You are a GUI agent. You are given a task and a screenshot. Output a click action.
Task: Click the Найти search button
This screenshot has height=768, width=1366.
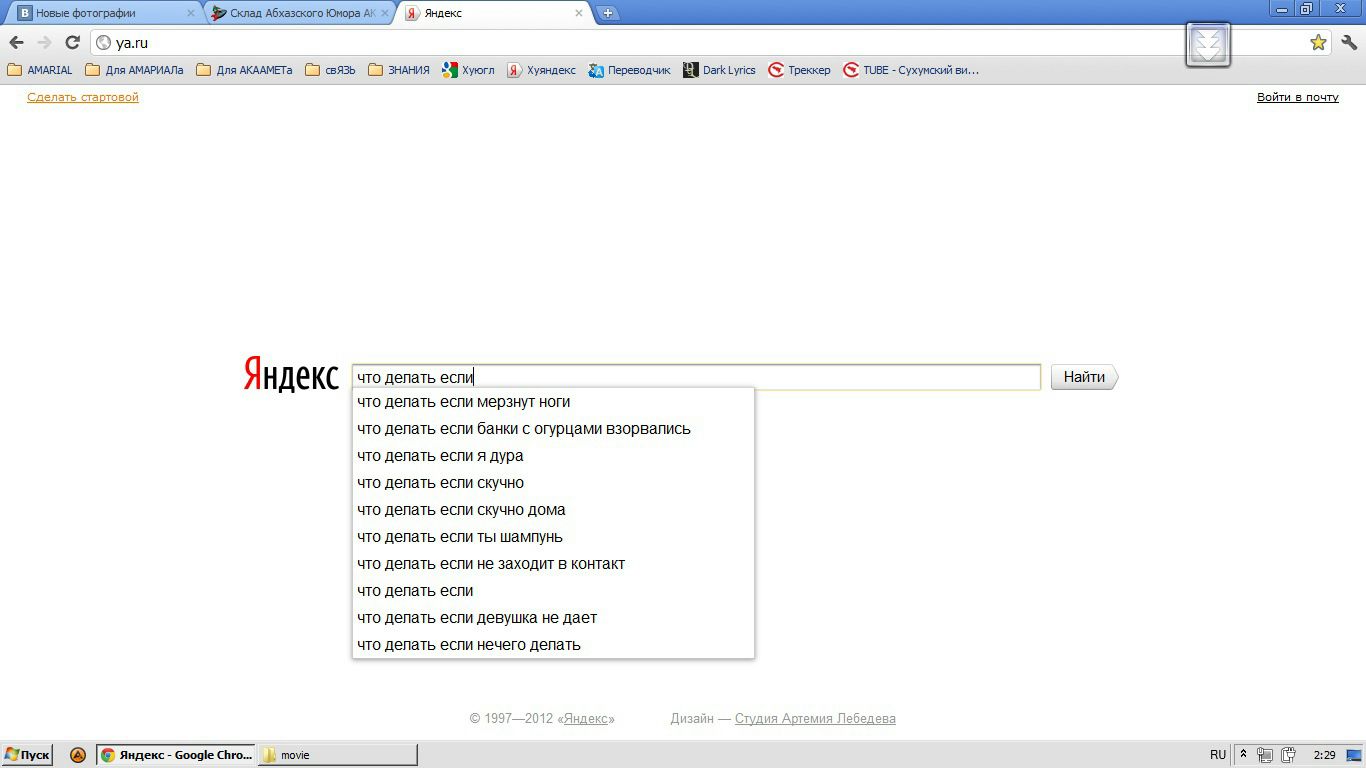click(x=1084, y=377)
